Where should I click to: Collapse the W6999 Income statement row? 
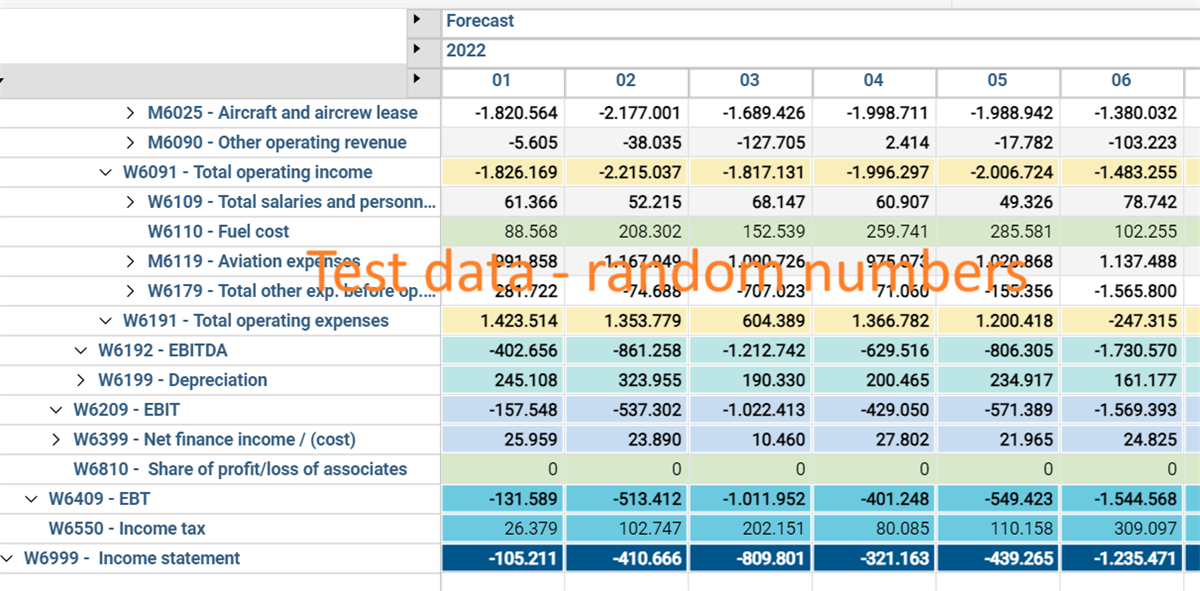[7, 558]
